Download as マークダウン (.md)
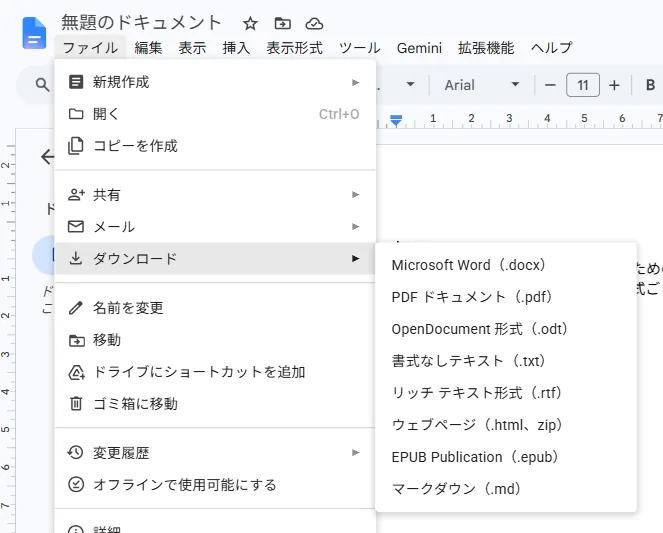Viewport: 663px width, 533px height. coord(506,489)
